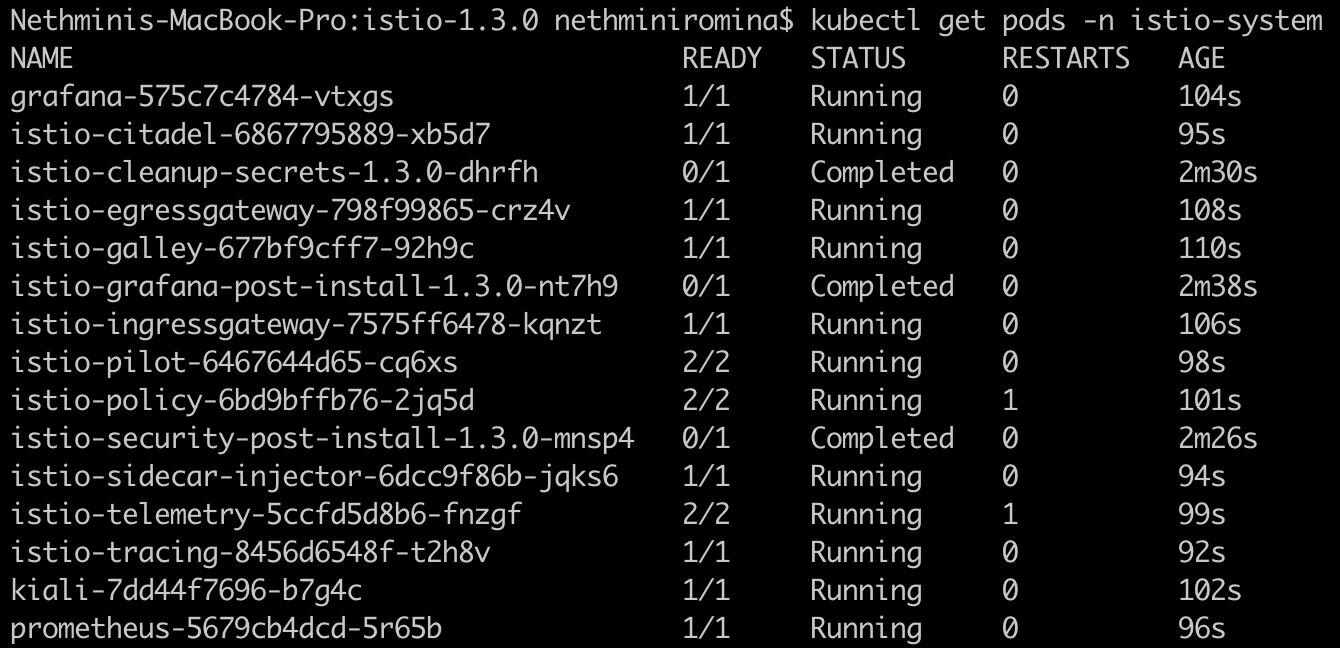Click the istio-policy-6bd9bffb76-2jq5d pod name
1340x648 pixels.
tap(242, 401)
